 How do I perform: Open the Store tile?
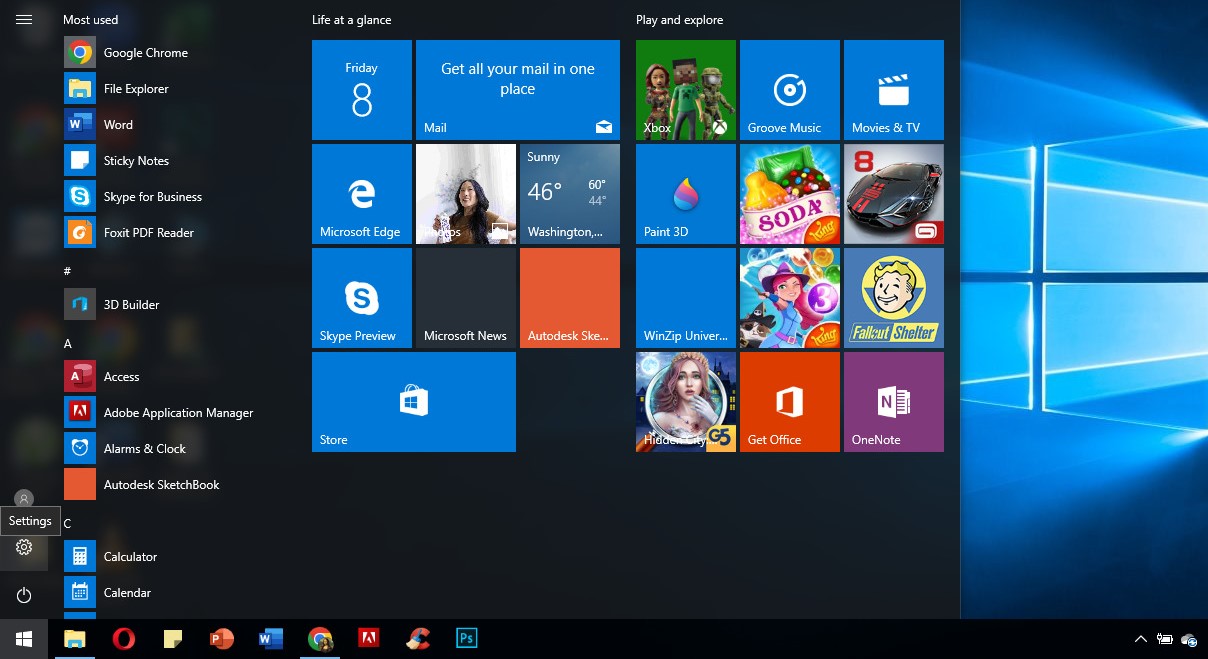click(414, 402)
